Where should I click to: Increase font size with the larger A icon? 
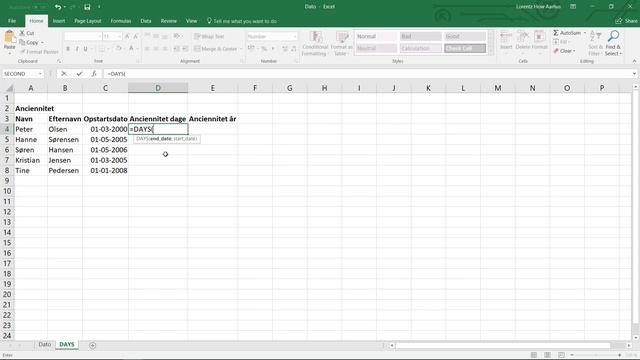point(127,36)
